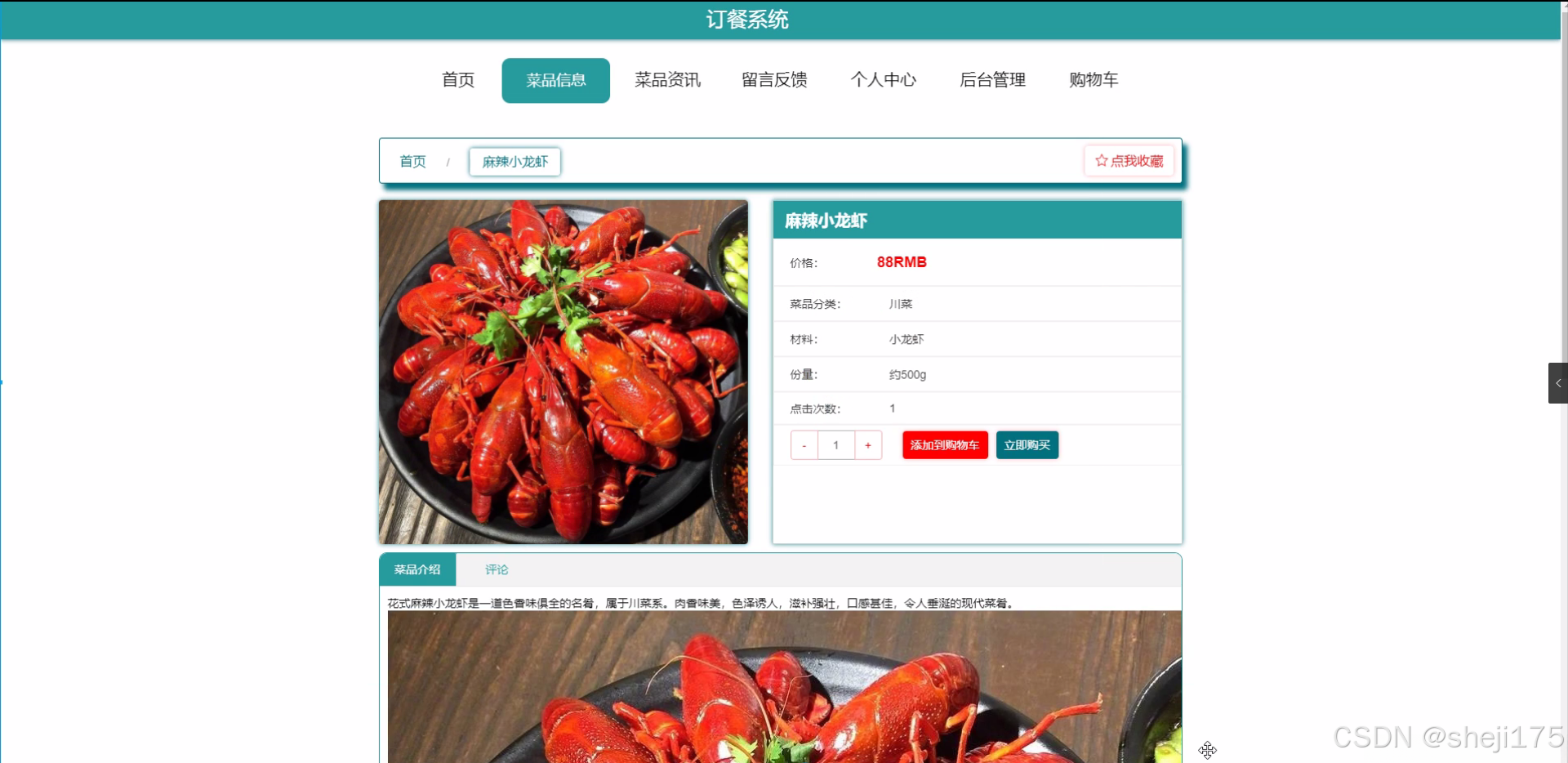Switch to the 评论 tab
1568x763 pixels.
497,569
